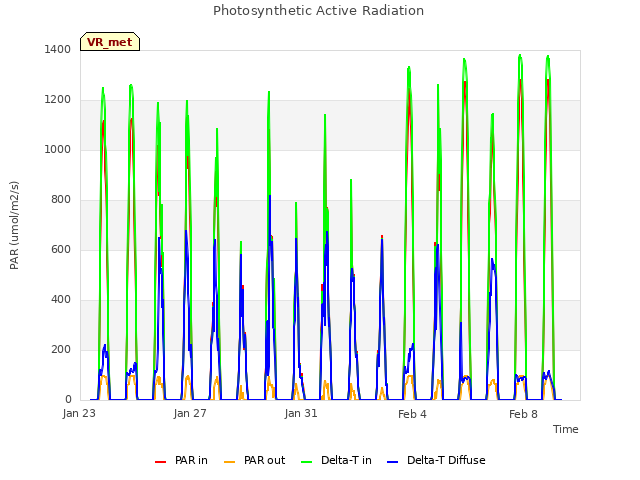Click the VR_met label badge
640x480 pixels.
click(110, 42)
